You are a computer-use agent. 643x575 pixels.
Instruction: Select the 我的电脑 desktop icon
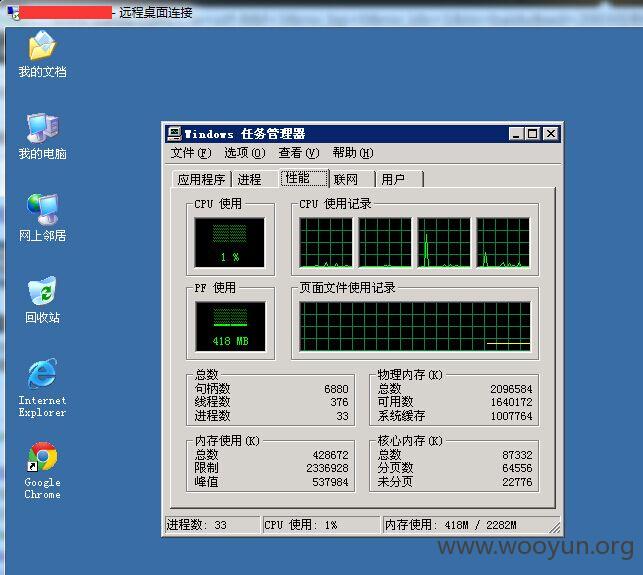click(x=42, y=137)
